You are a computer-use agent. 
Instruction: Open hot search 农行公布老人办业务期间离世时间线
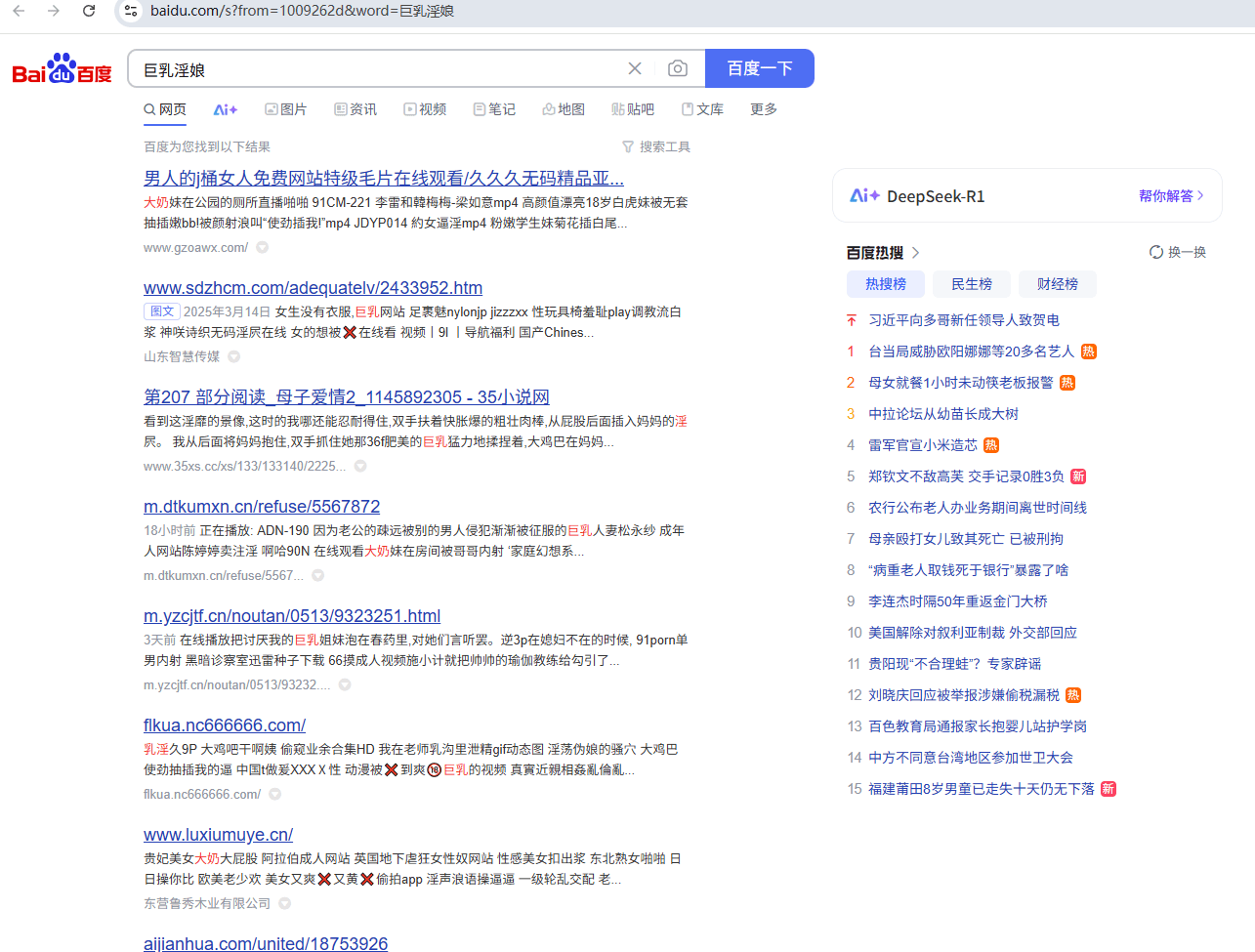click(x=978, y=508)
